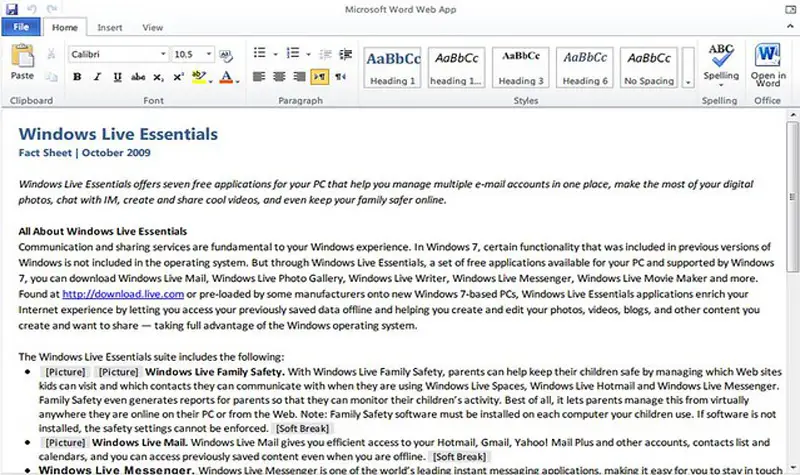Click the 'Fact Sheet | October 2009' subtitle

(x=85, y=153)
